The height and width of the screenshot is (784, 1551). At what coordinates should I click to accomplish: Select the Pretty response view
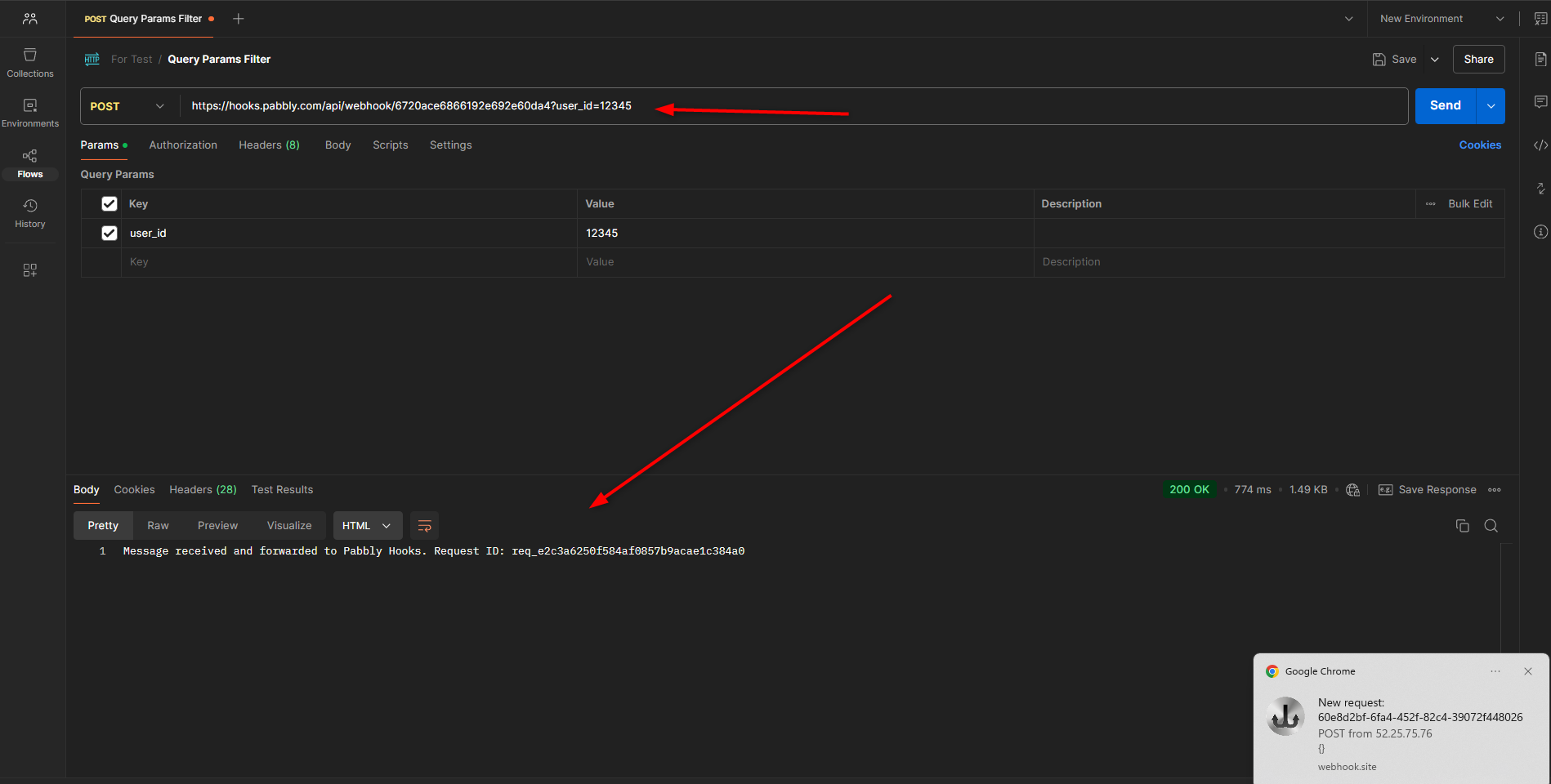tap(103, 526)
